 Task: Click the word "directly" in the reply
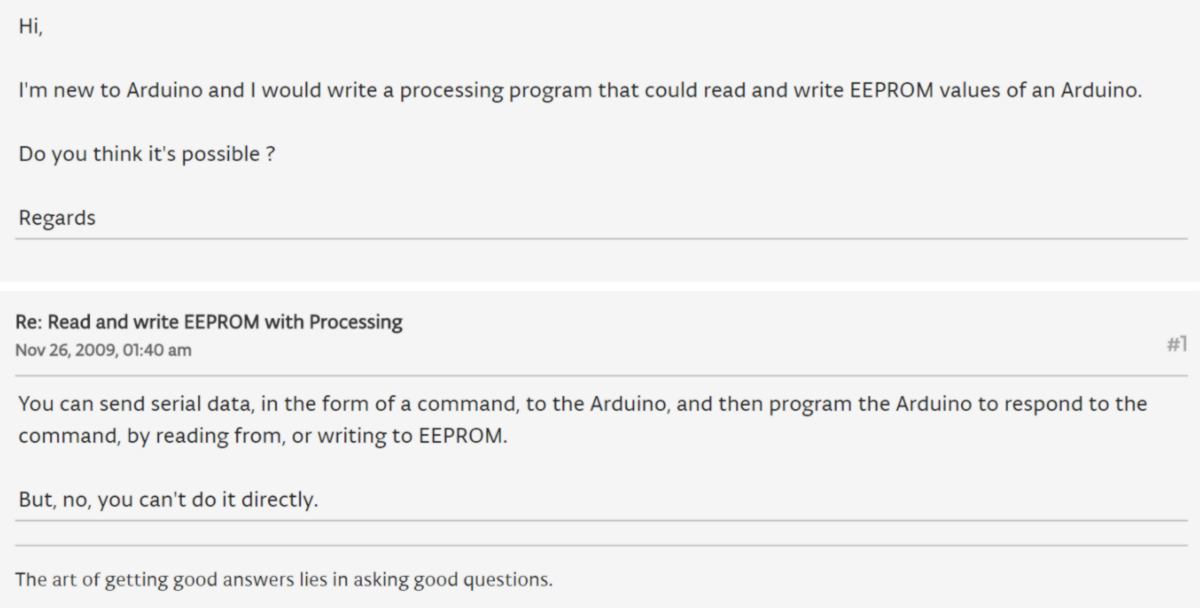(x=279, y=500)
